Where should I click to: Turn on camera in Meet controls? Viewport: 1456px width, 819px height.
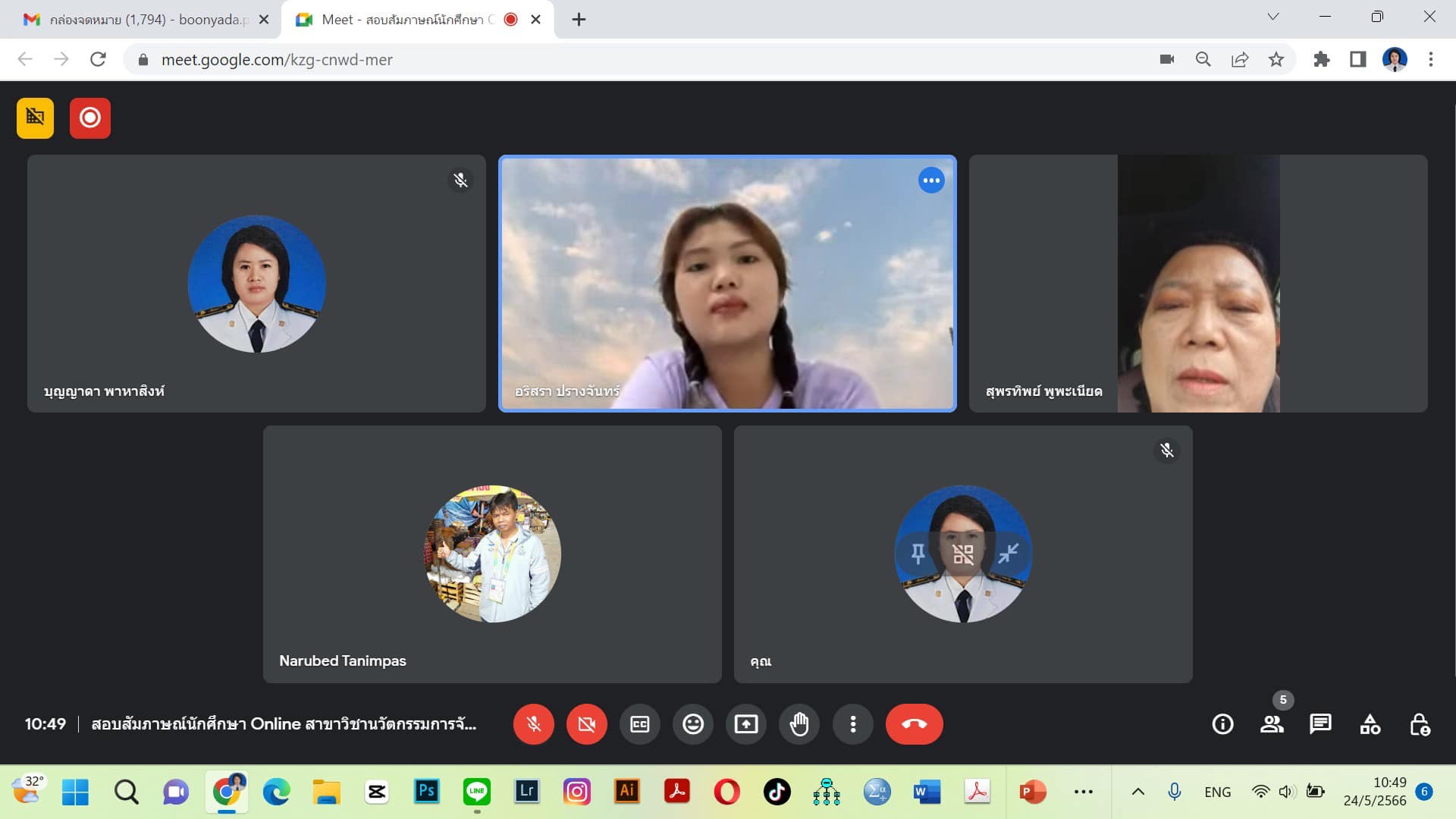586,724
